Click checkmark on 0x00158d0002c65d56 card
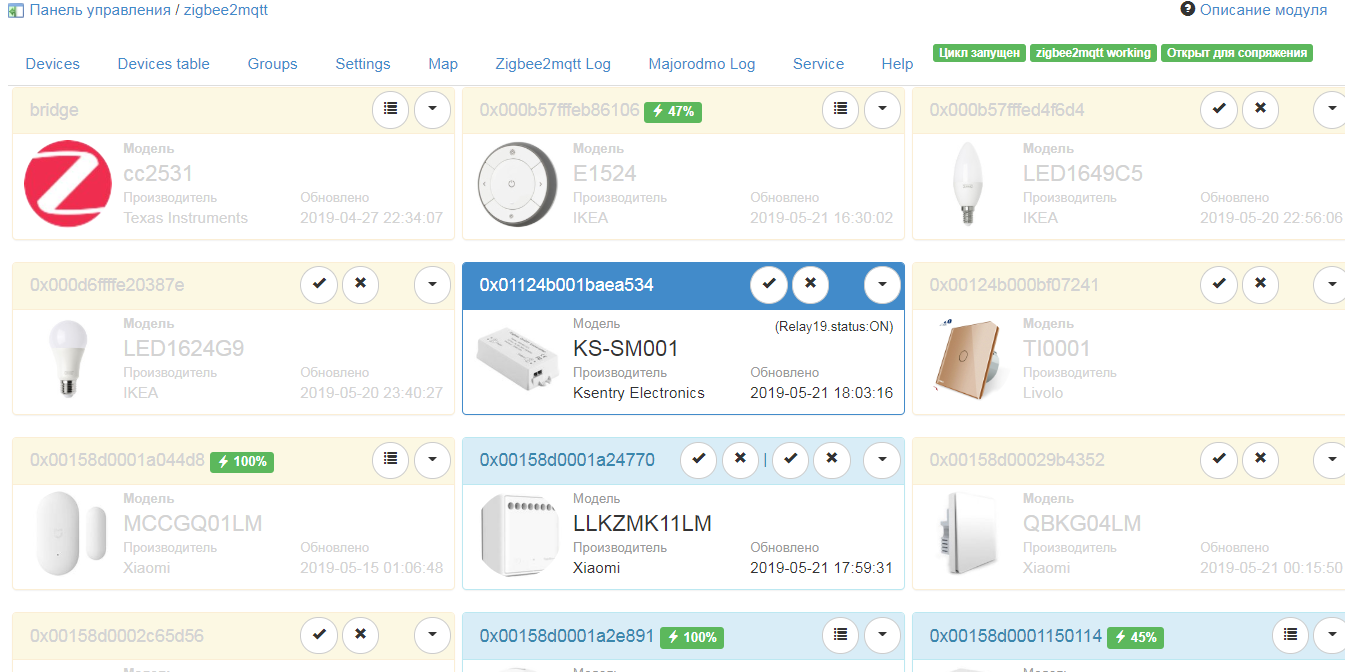This screenshot has height=672, width=1345. point(318,634)
